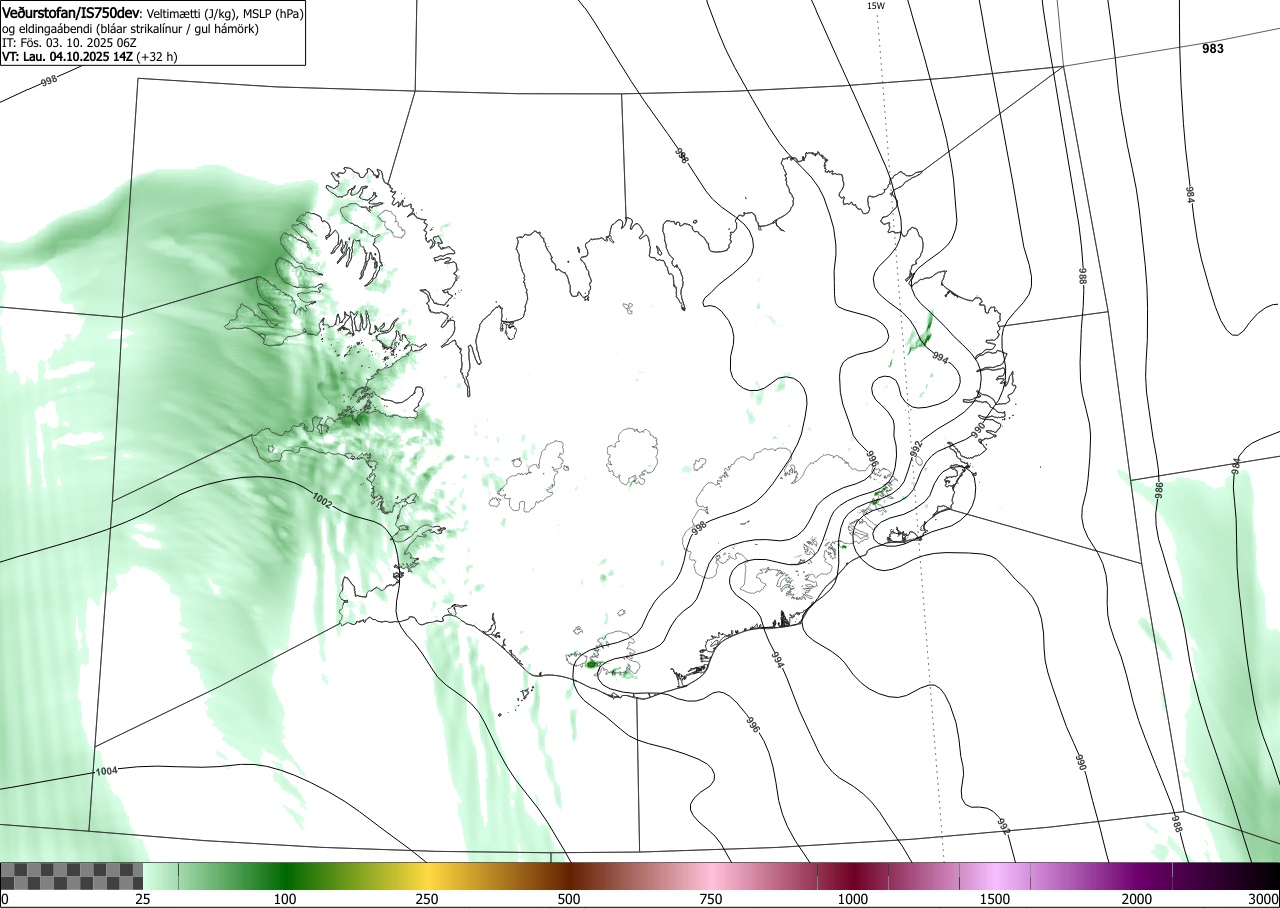Image resolution: width=1280 pixels, height=908 pixels.
Task: Click the 986 isobar label
Action: pos(1160,489)
